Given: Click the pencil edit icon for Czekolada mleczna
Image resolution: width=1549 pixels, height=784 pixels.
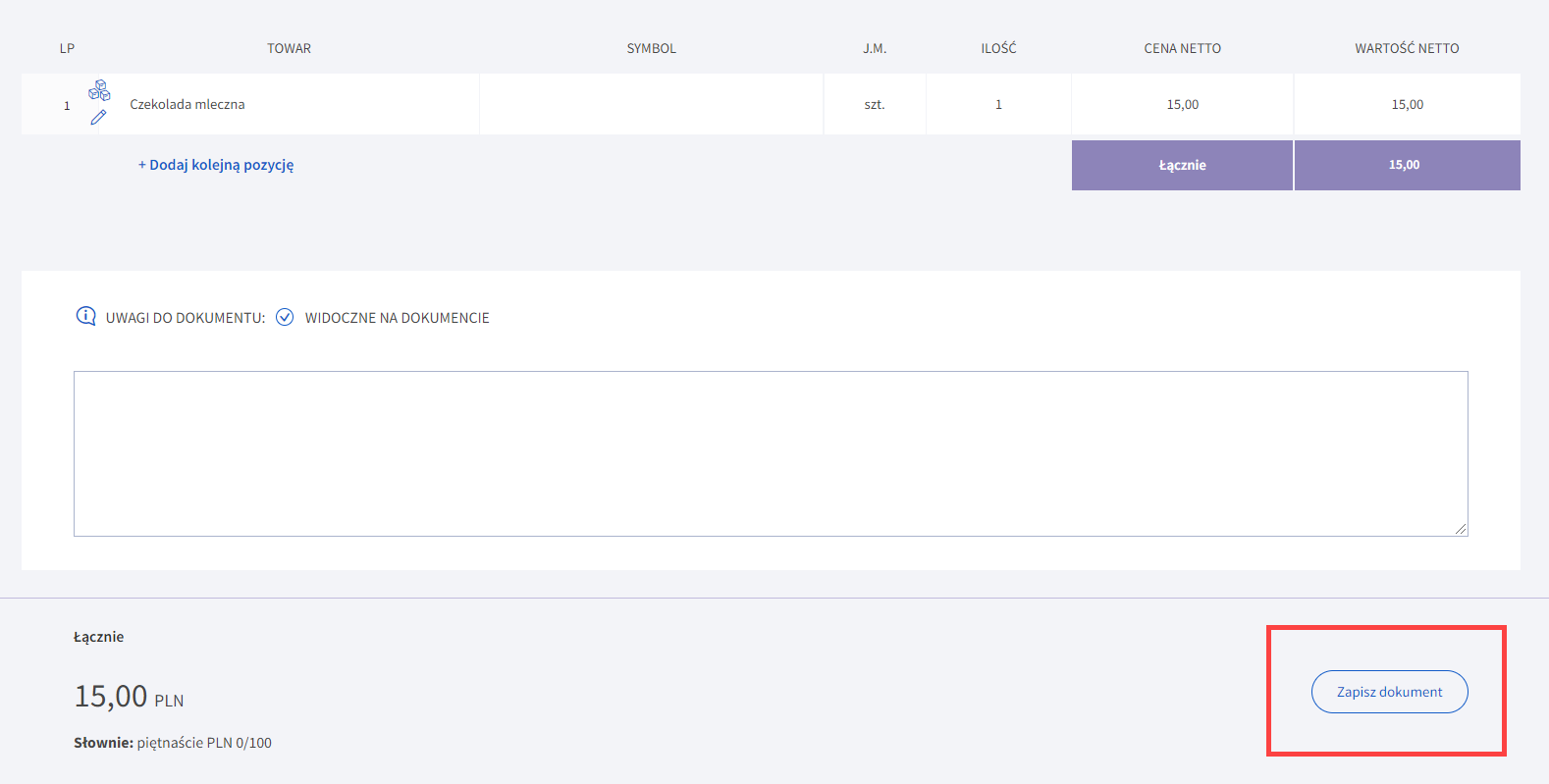Looking at the screenshot, I should (x=98, y=118).
